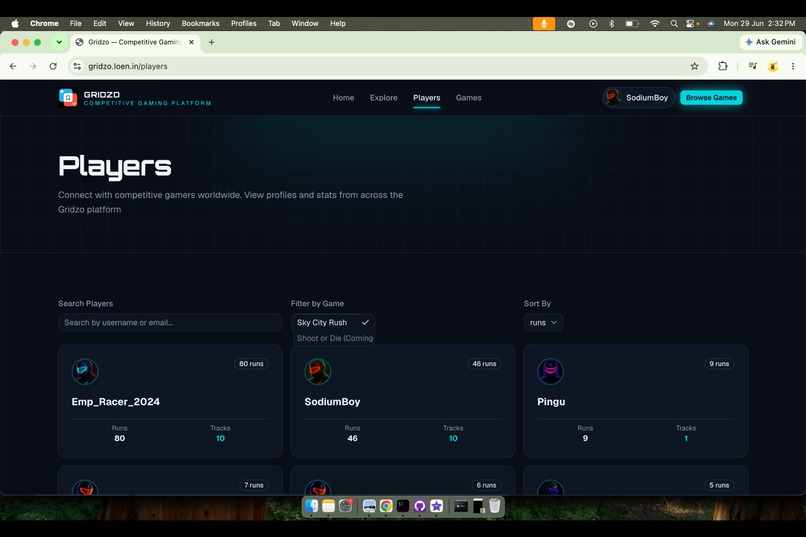Go back to previous page
The image size is (806, 537).
tap(13, 66)
